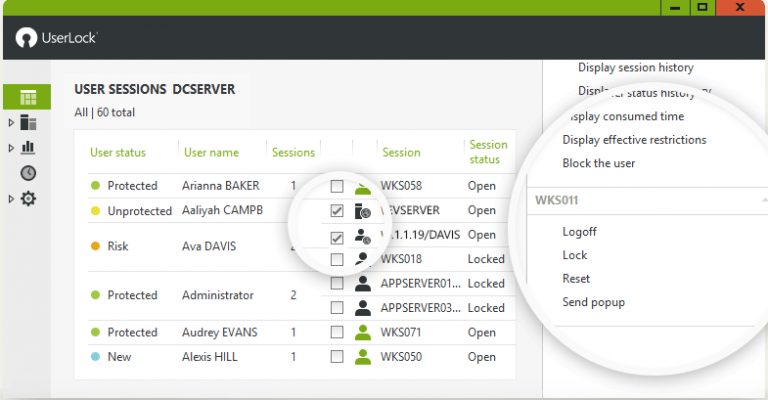Screen dimensions: 768x400
Task: Sort by User name column header
Action: pos(212,153)
